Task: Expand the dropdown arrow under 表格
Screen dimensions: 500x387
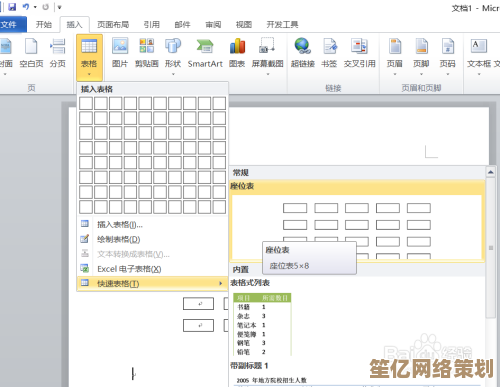Action: (x=89, y=74)
